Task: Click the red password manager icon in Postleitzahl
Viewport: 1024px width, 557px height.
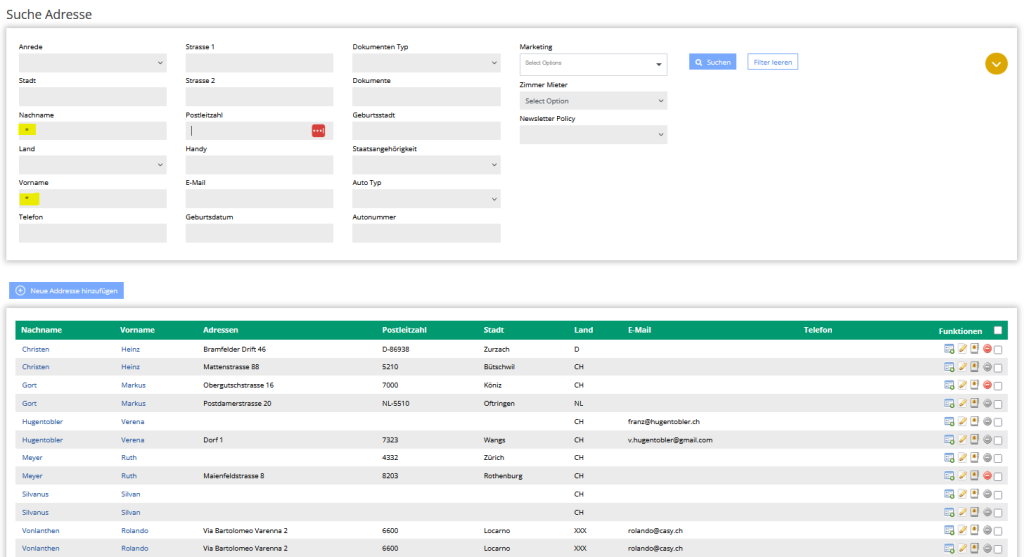Action: pyautogui.click(x=318, y=131)
